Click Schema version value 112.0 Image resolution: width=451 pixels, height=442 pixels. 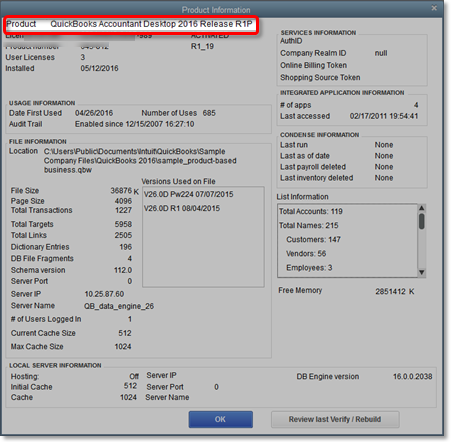[123, 270]
